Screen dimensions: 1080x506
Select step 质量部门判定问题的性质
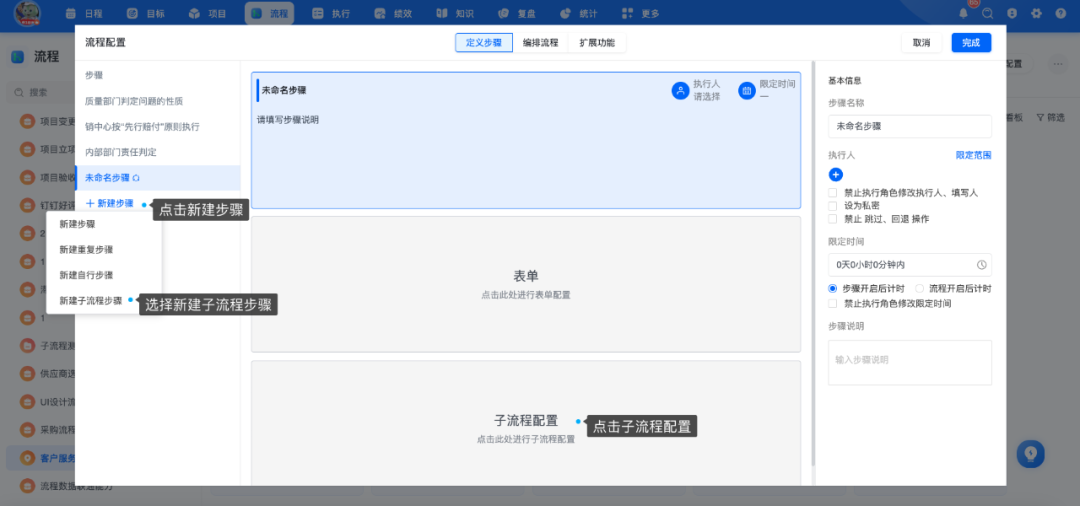tap(158, 101)
